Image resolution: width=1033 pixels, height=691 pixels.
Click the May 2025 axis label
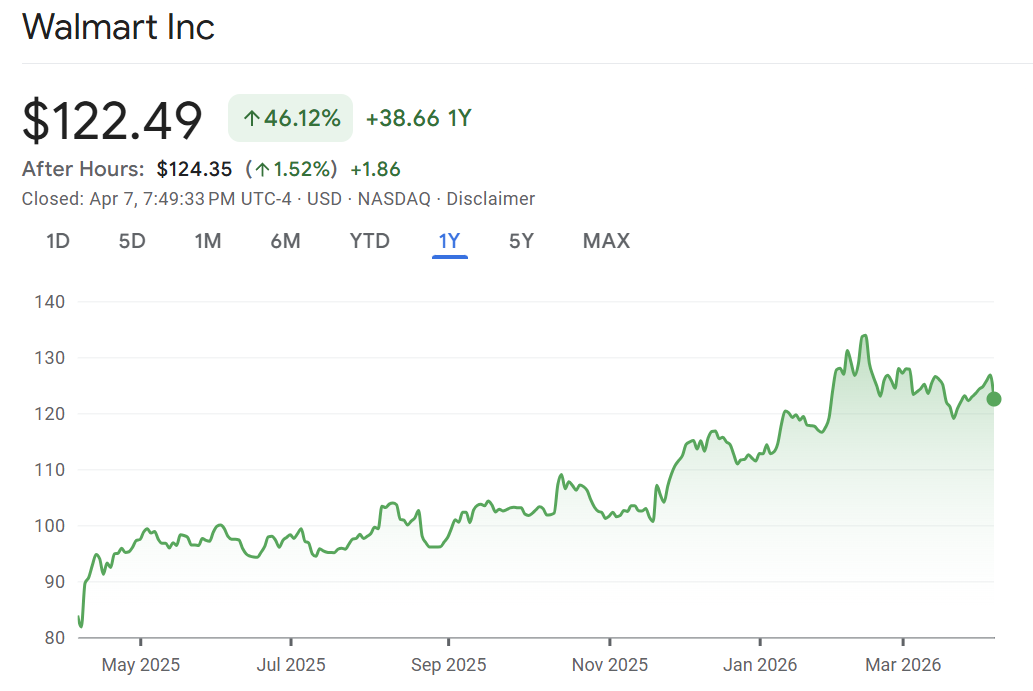141,664
